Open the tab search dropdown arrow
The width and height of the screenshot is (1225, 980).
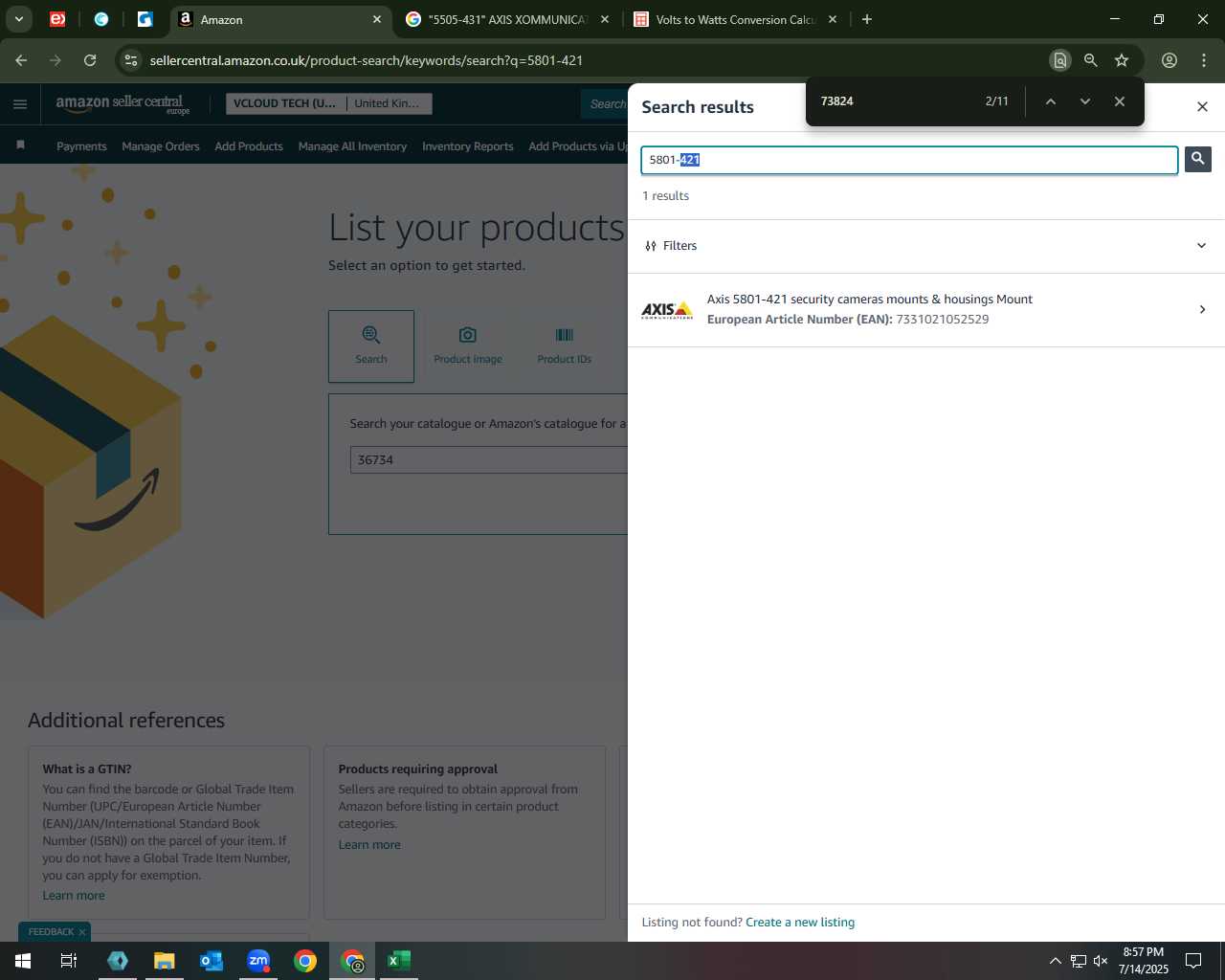pyautogui.click(x=18, y=19)
